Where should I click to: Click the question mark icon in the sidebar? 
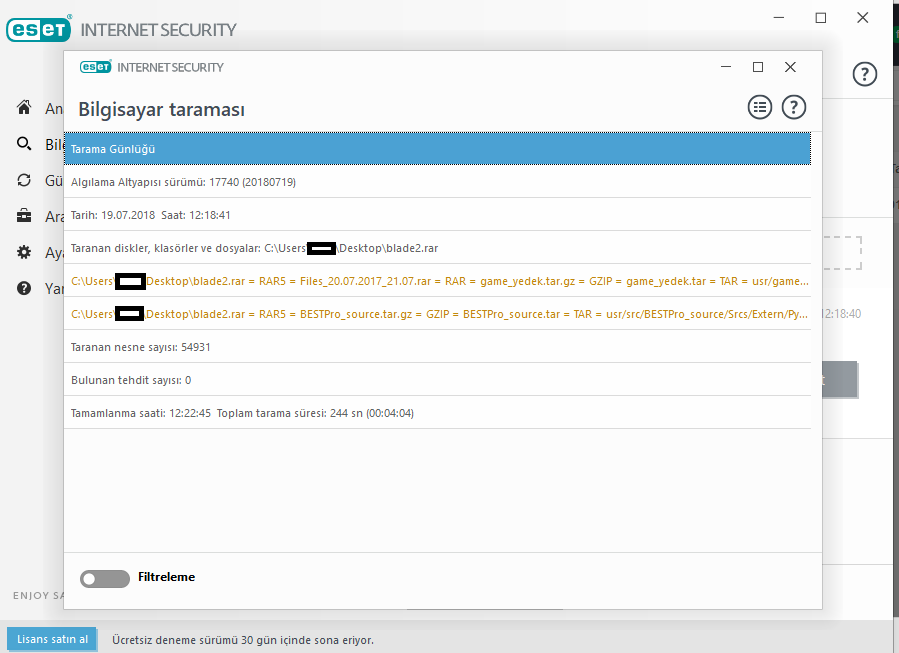click(x=24, y=288)
